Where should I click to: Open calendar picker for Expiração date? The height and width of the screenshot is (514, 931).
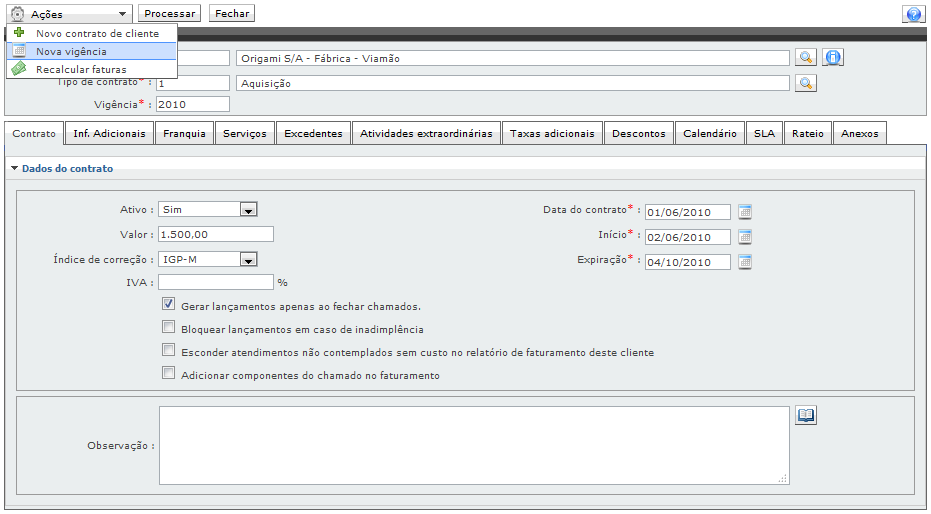tap(745, 261)
